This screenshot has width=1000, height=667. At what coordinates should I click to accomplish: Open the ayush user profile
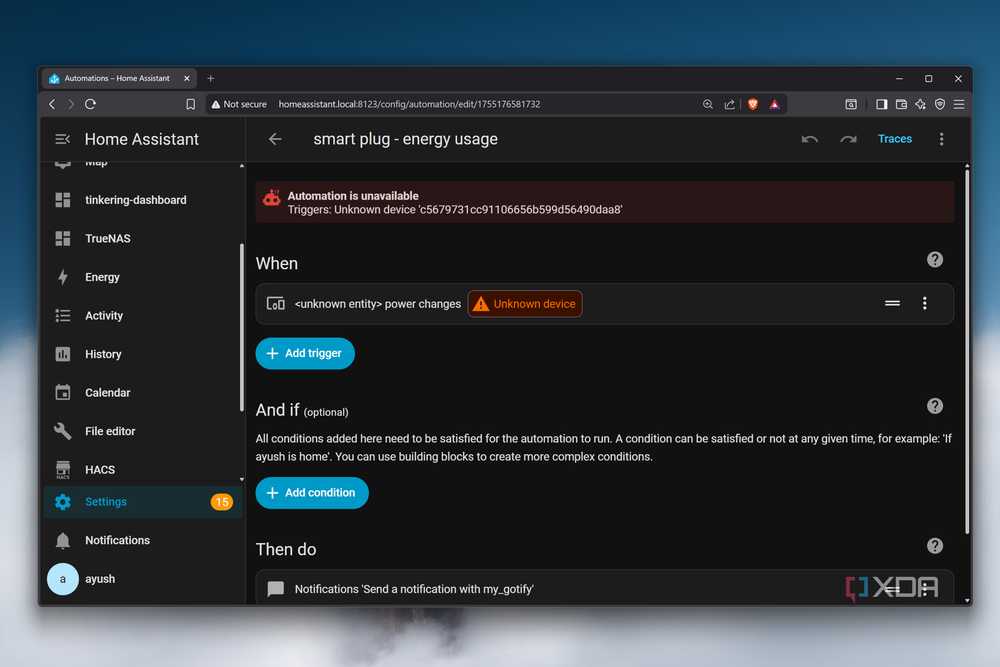142,579
